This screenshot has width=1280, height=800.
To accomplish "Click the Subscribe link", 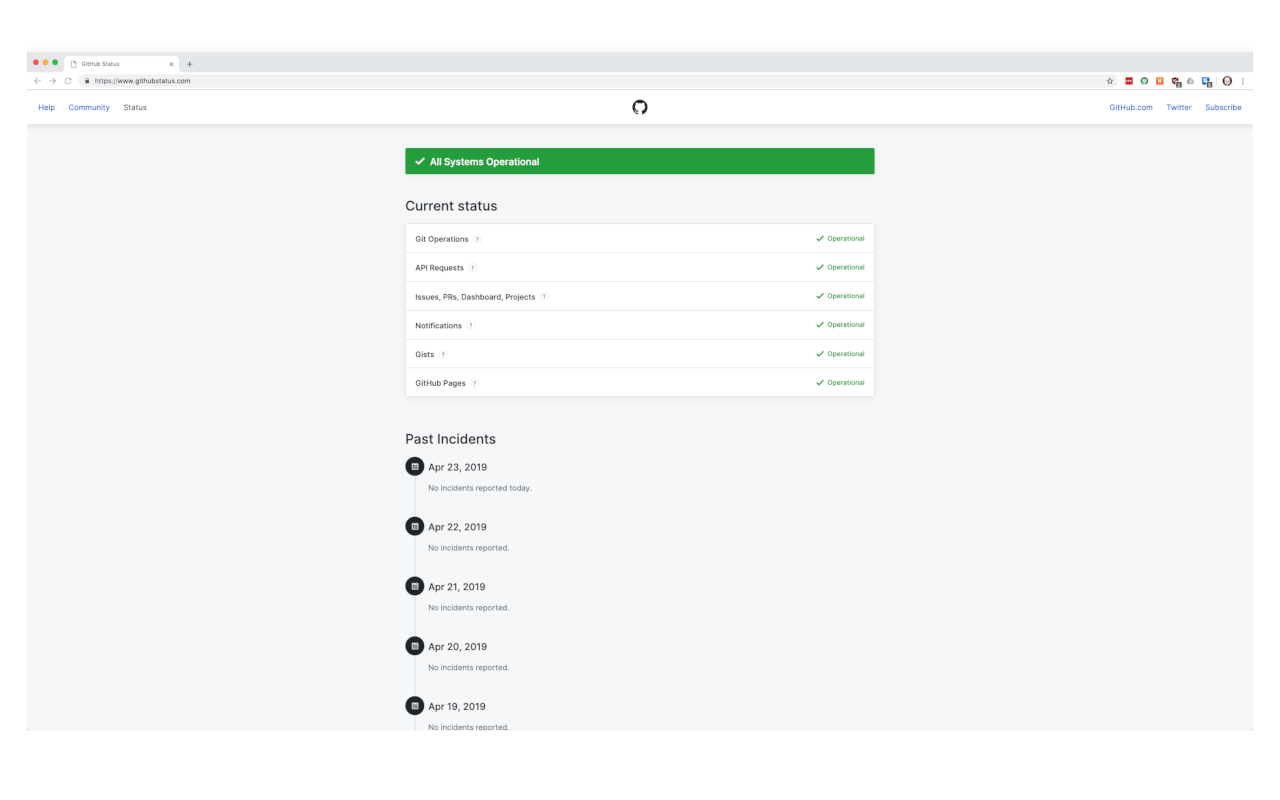I will (x=1224, y=107).
